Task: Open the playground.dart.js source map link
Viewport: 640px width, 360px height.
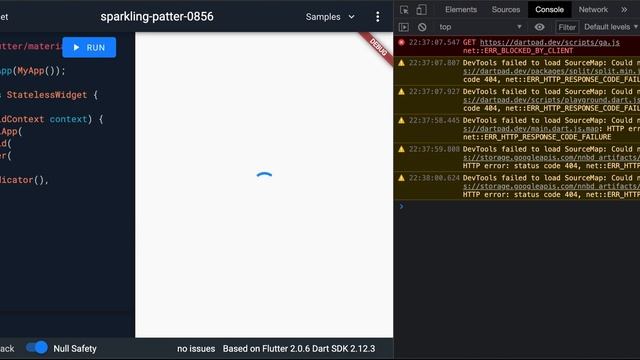Action: (x=551, y=100)
